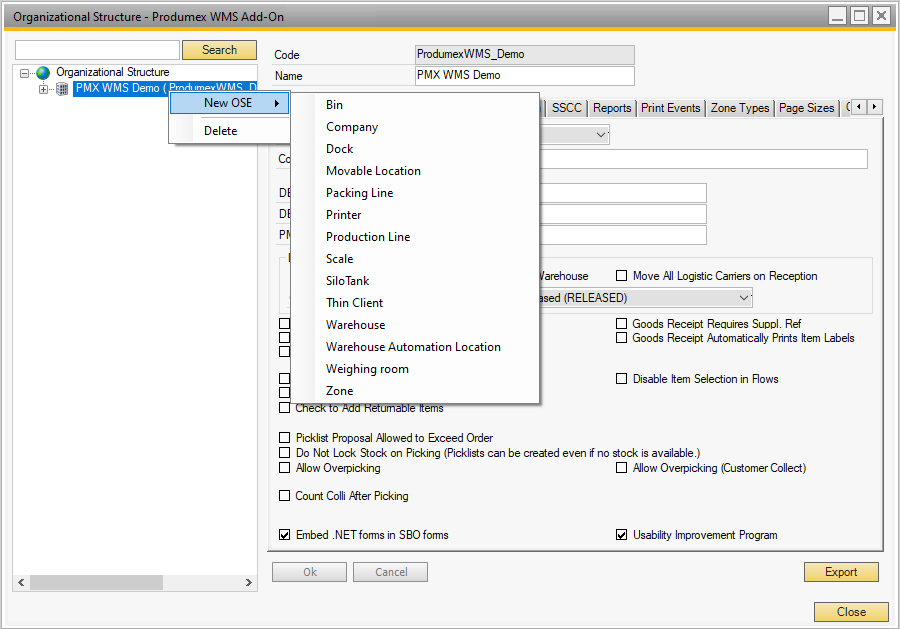Viewport: 900px width, 629px height.
Task: Open the RELEASED status dropdown
Action: [743, 298]
